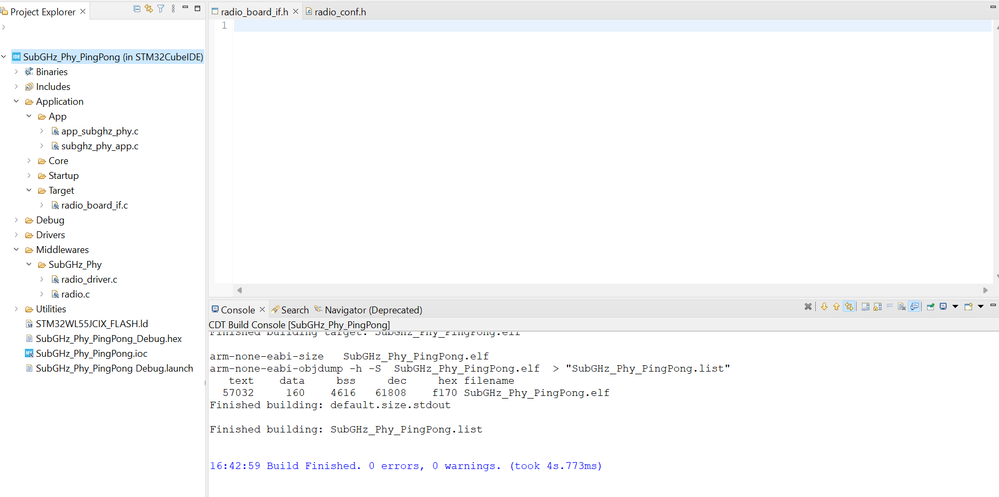Click the Remove Console X icon
The width and height of the screenshot is (999, 497).
[808, 306]
